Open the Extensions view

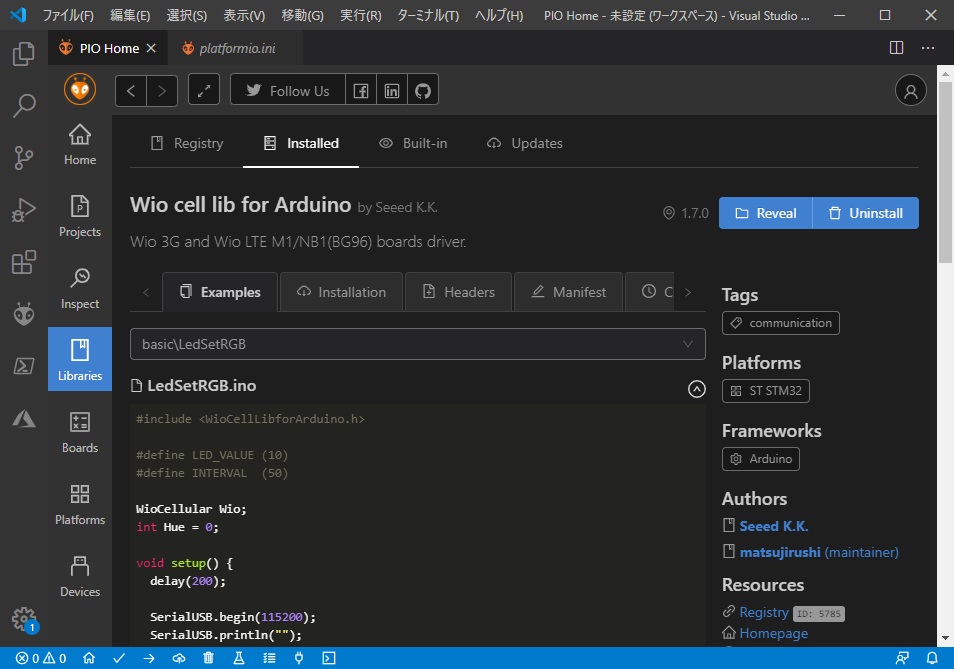23,263
